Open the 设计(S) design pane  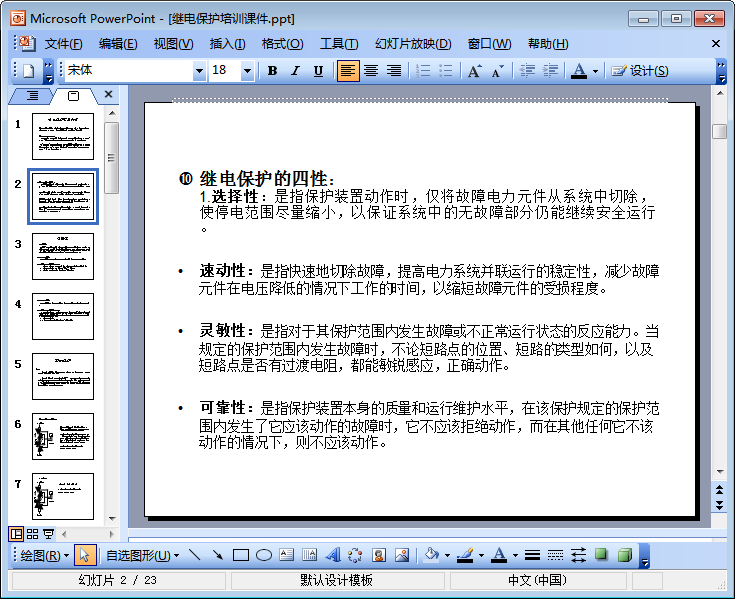click(639, 71)
